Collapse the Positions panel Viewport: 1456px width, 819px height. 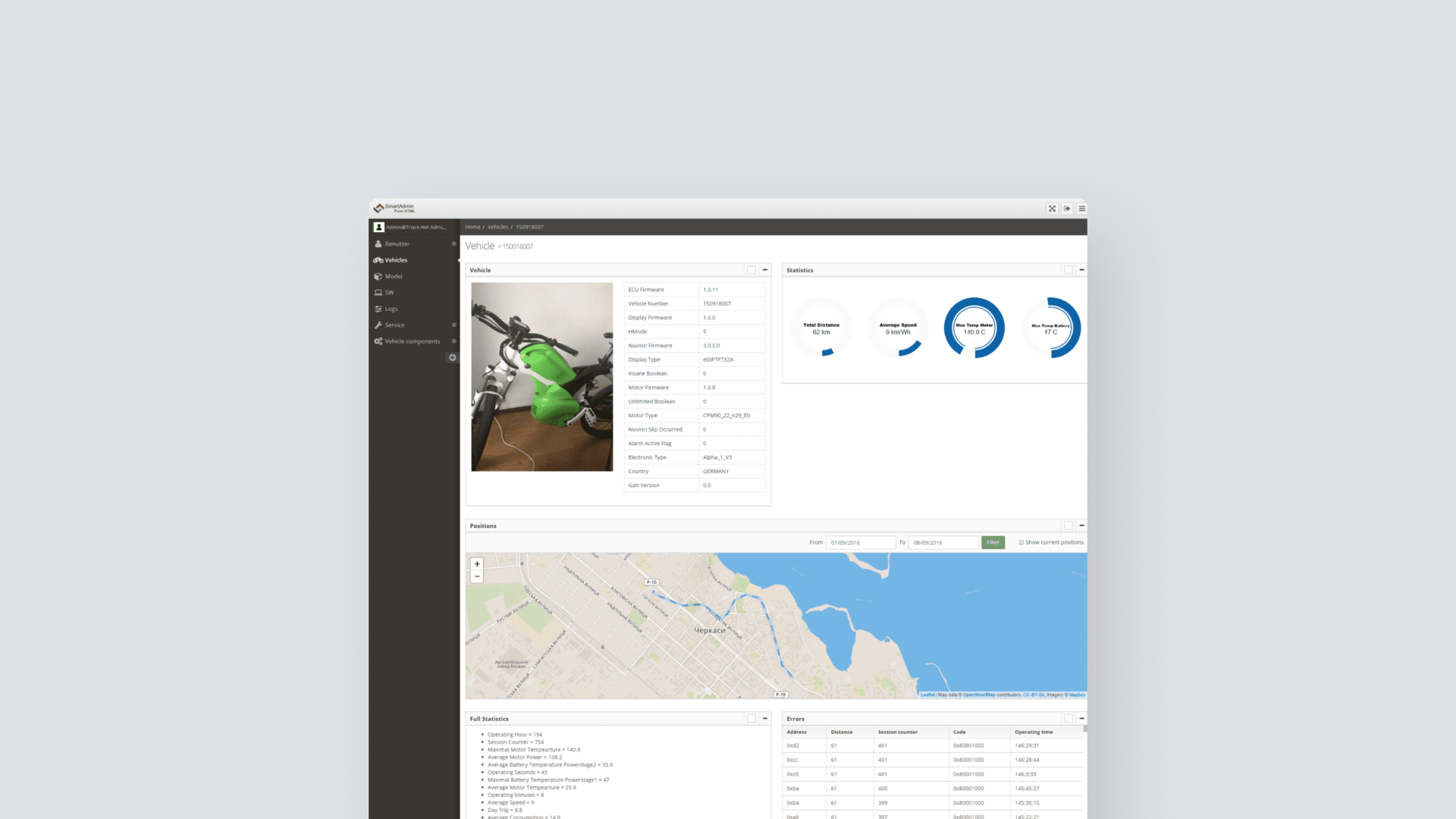[1082, 526]
